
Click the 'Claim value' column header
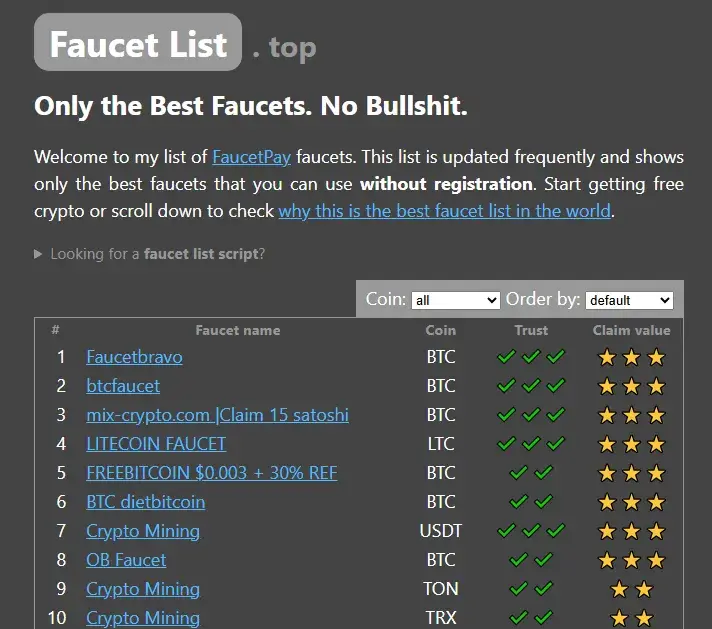(x=632, y=330)
